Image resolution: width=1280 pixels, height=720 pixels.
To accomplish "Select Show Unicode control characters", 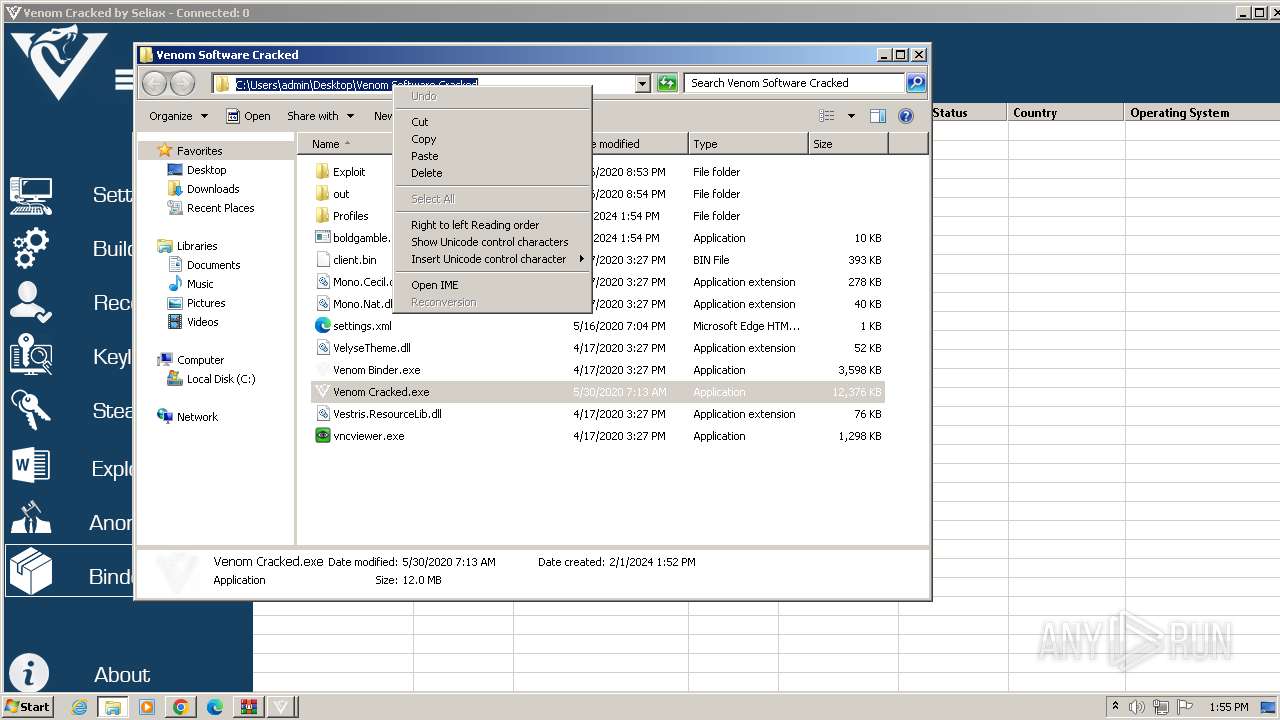I will (x=490, y=242).
